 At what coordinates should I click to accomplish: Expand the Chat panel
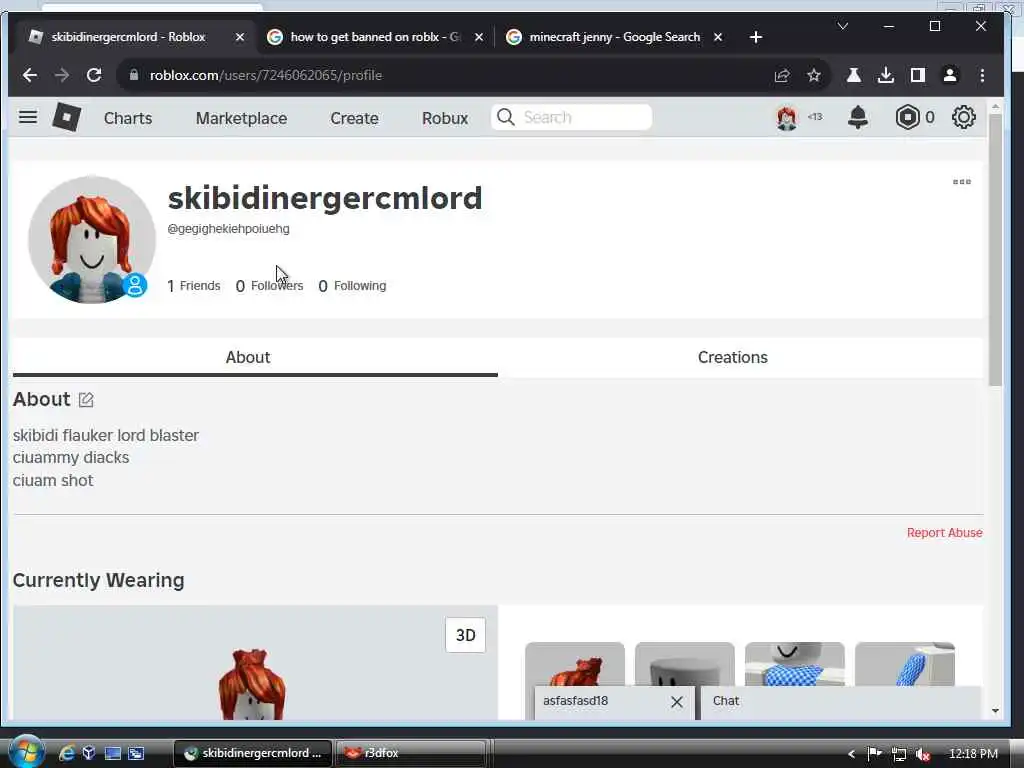[840, 702]
